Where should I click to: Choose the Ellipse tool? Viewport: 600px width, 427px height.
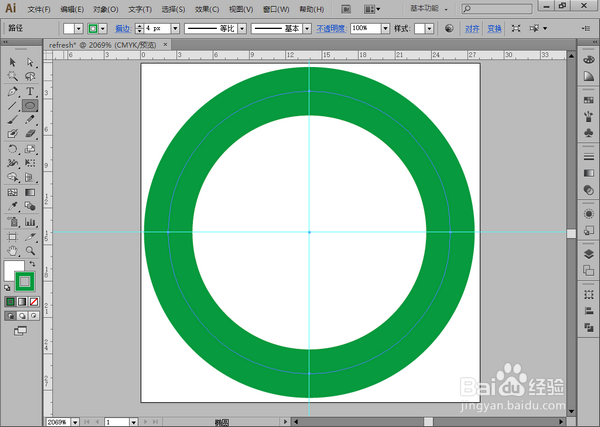pyautogui.click(x=30, y=106)
